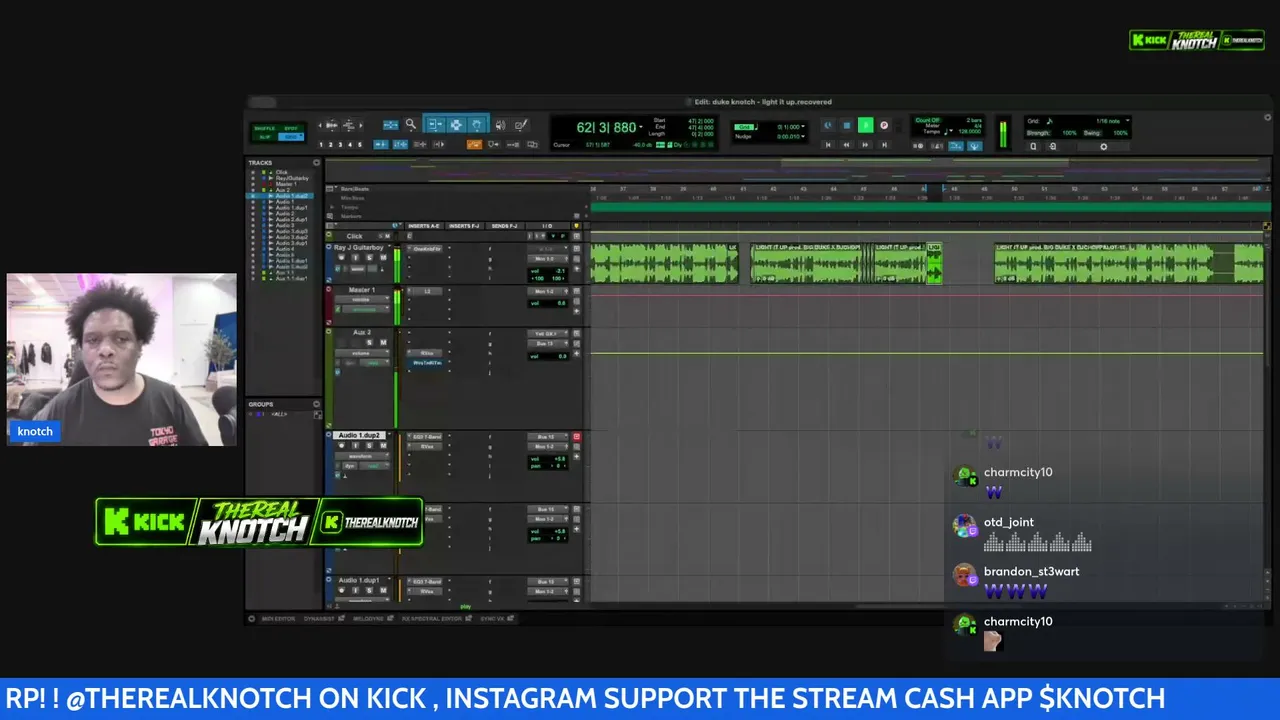Solo the Ray J Guitarboy track
1280x720 pixels.
[x=370, y=258]
